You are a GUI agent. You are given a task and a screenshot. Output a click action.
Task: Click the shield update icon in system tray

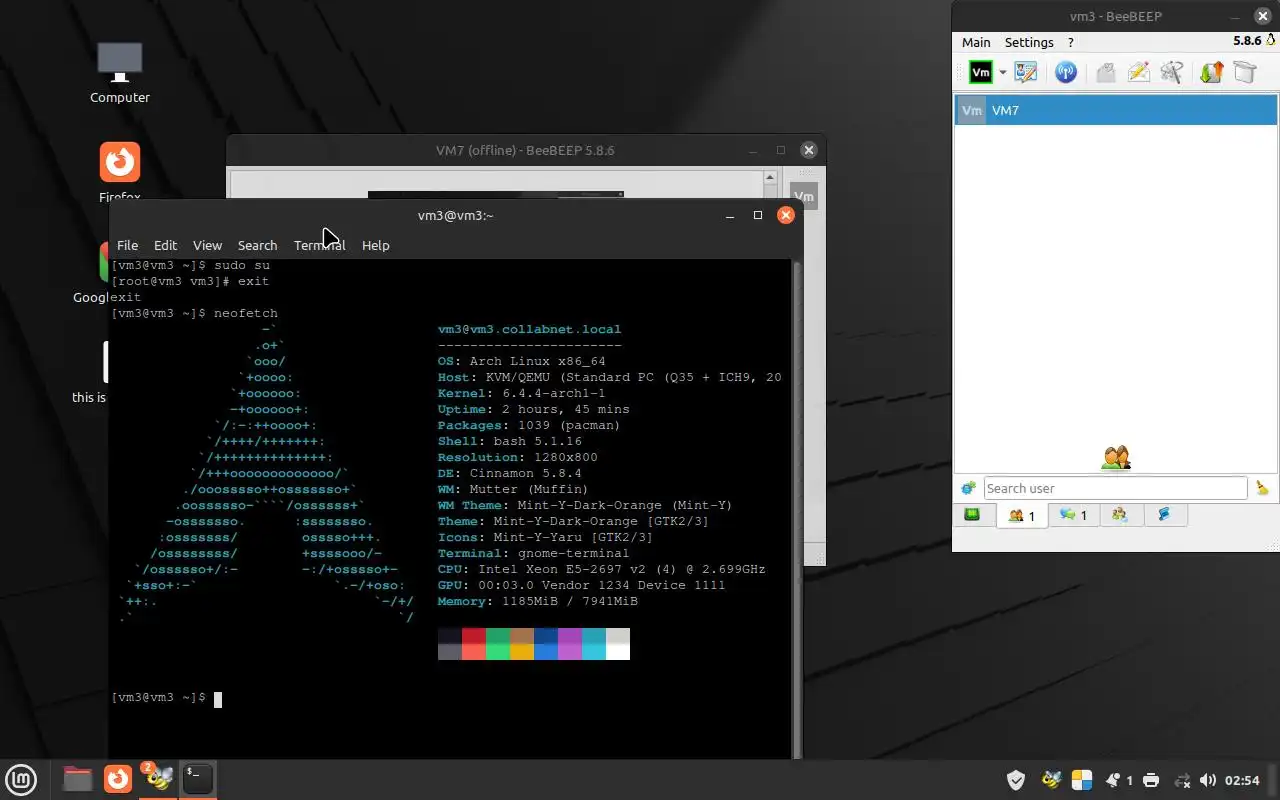coord(1016,780)
